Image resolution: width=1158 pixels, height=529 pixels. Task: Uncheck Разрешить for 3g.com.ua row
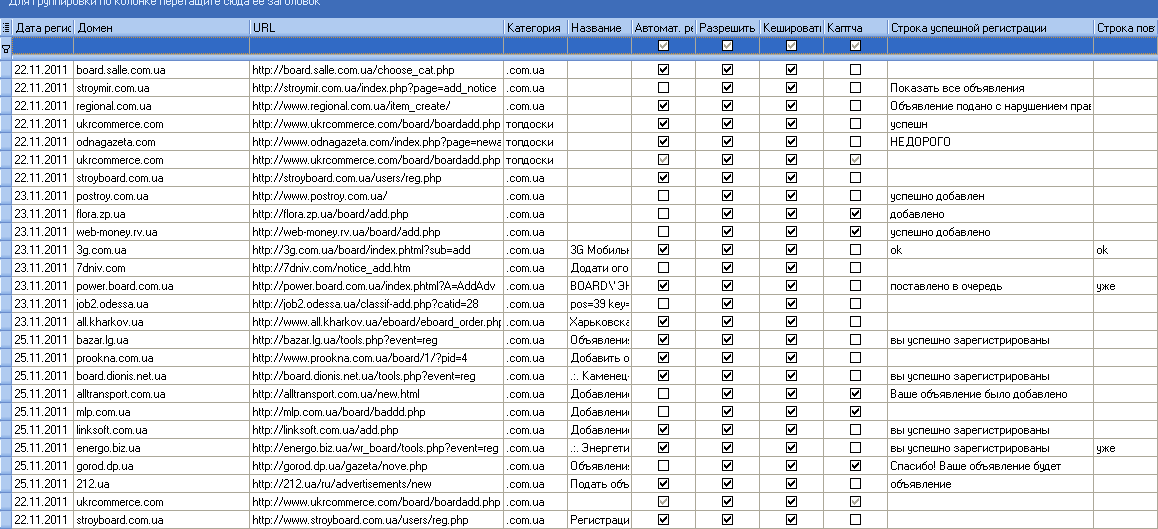[x=727, y=250]
